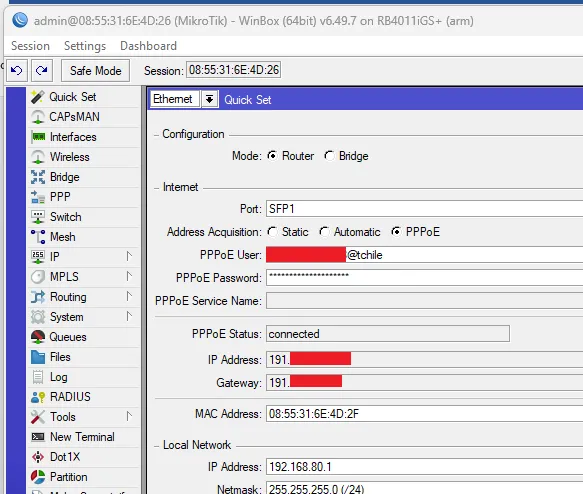
Task: Open the Partition pie icon
Action: click(38, 477)
